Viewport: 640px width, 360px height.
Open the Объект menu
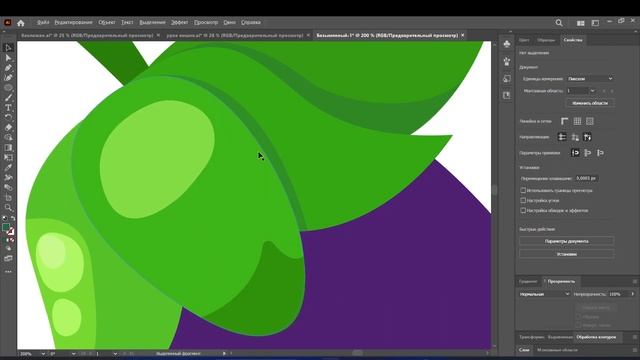tap(107, 22)
